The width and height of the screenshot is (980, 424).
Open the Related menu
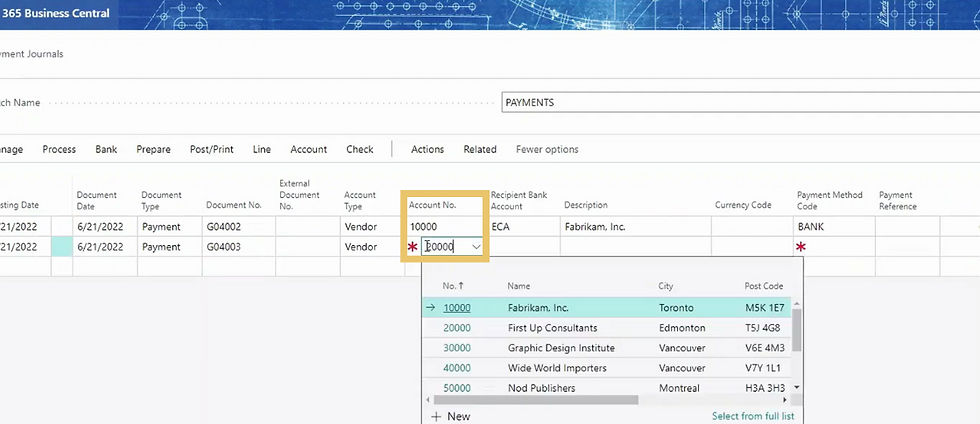[480, 149]
